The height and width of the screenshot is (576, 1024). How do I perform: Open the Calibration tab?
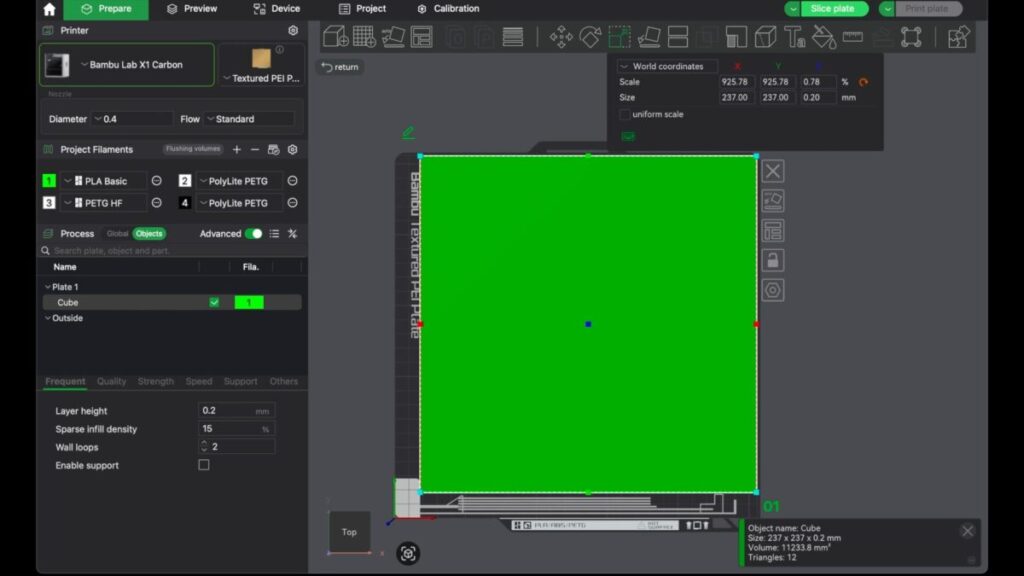449,9
